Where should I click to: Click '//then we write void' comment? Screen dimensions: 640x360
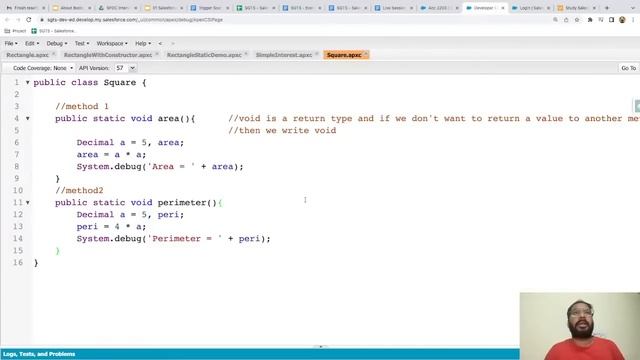282,131
